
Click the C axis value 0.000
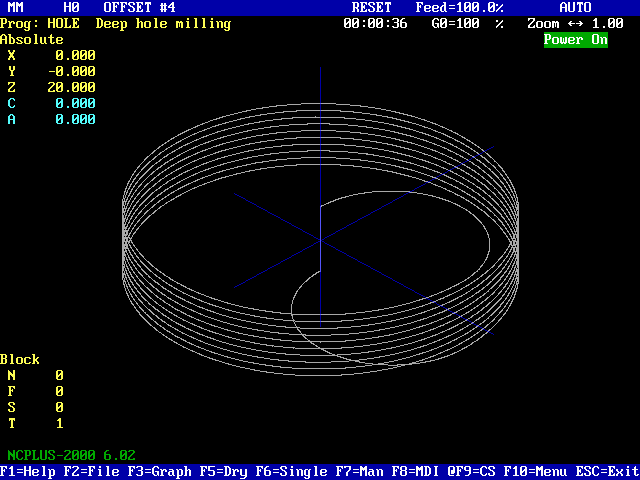click(x=76, y=103)
